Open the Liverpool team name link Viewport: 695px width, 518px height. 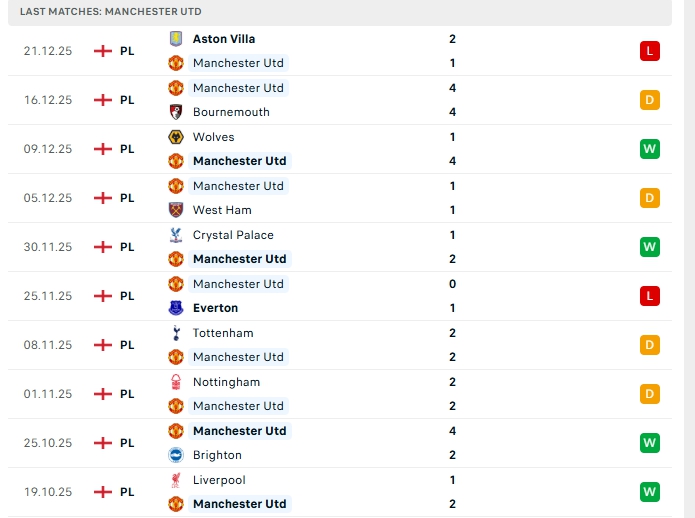(219, 480)
